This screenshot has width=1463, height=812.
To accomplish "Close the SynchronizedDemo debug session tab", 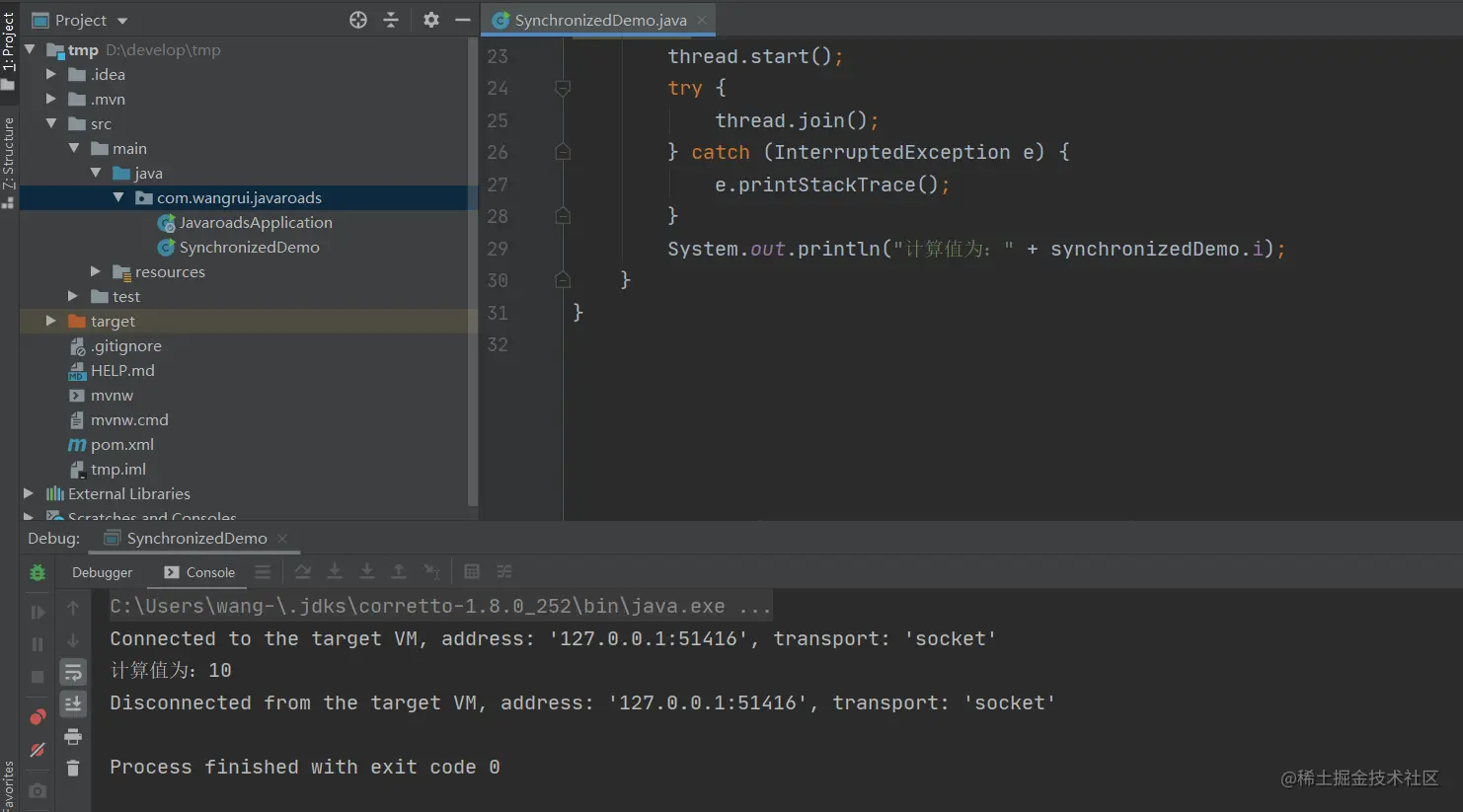I will coord(282,538).
